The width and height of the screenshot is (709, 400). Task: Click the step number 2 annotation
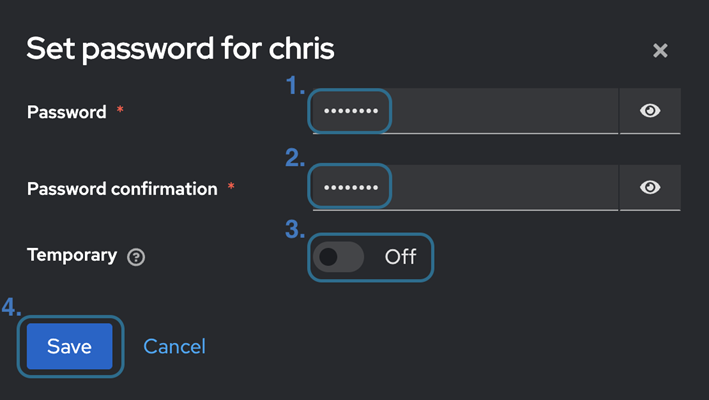pyautogui.click(x=294, y=157)
